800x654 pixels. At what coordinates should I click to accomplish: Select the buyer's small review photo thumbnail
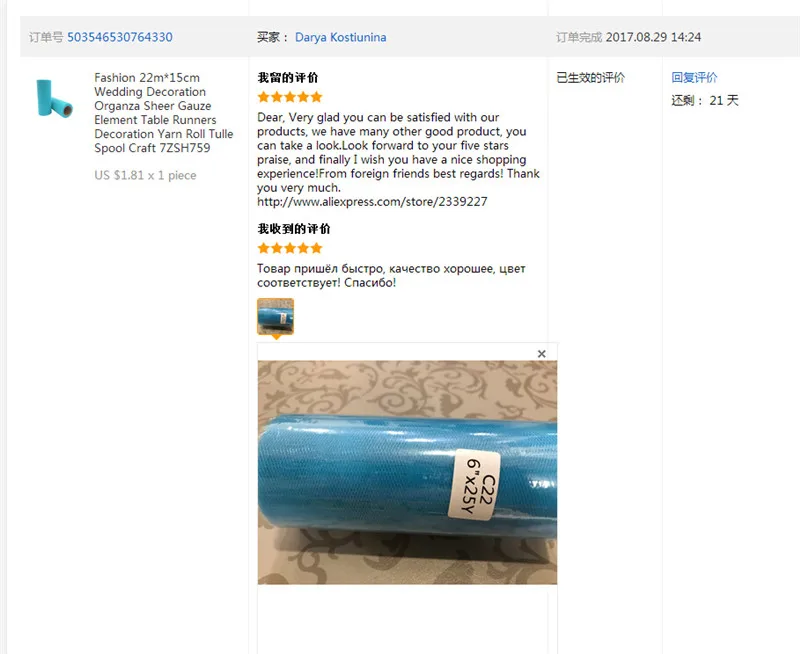pos(276,316)
